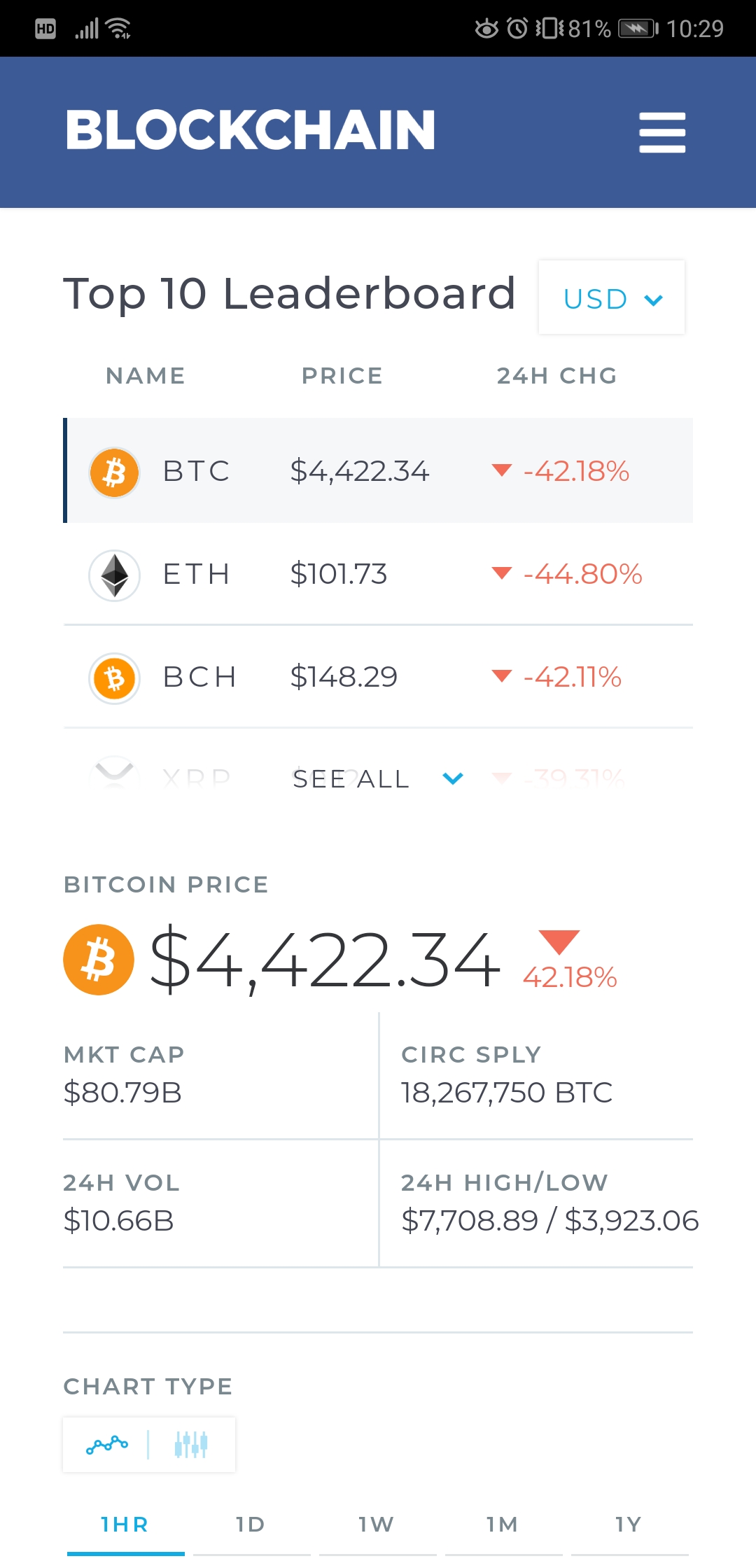Switch to candlestick chart type
This screenshot has width=756, height=1568.
tap(191, 1445)
